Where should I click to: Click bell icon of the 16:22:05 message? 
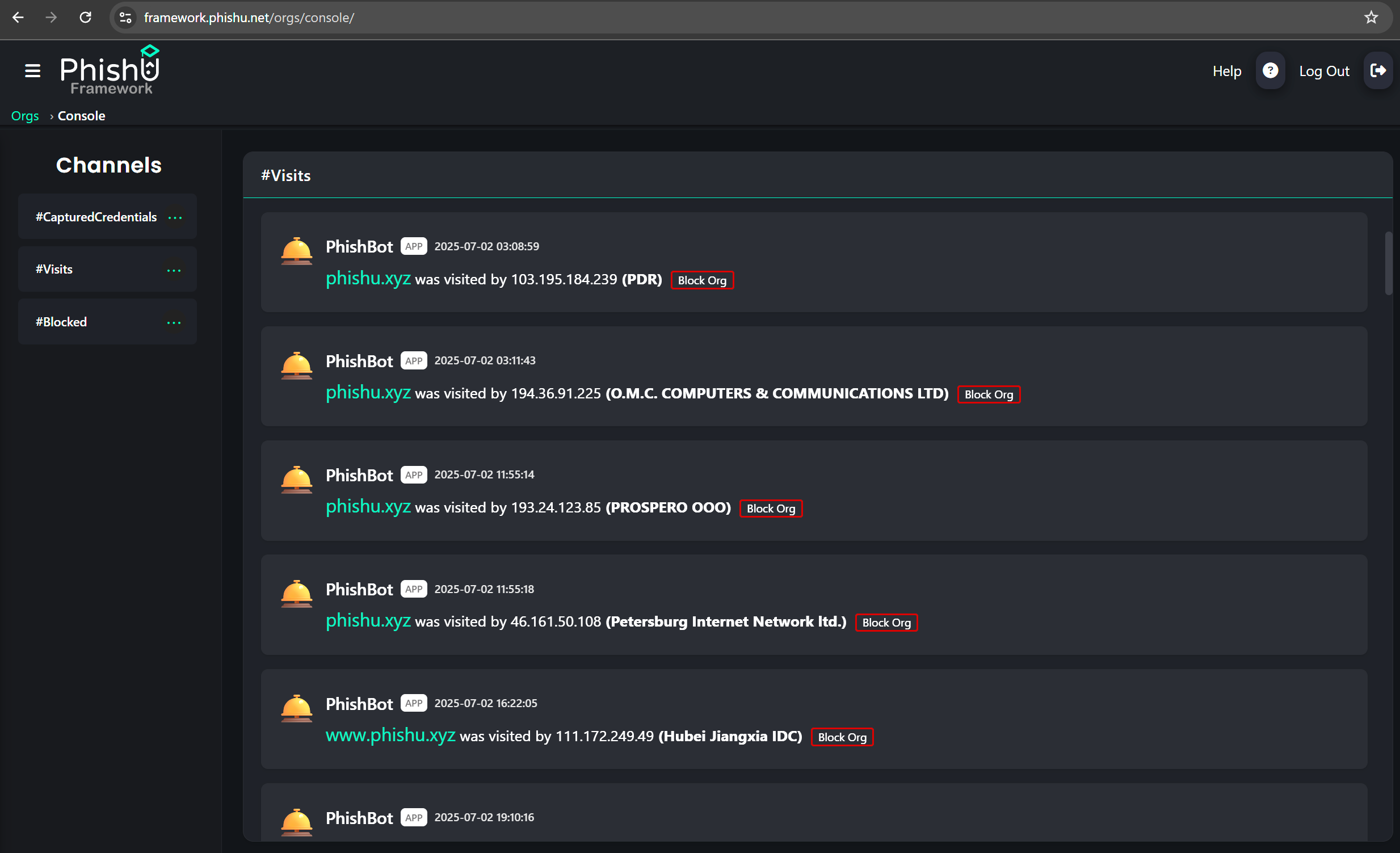[x=297, y=708]
